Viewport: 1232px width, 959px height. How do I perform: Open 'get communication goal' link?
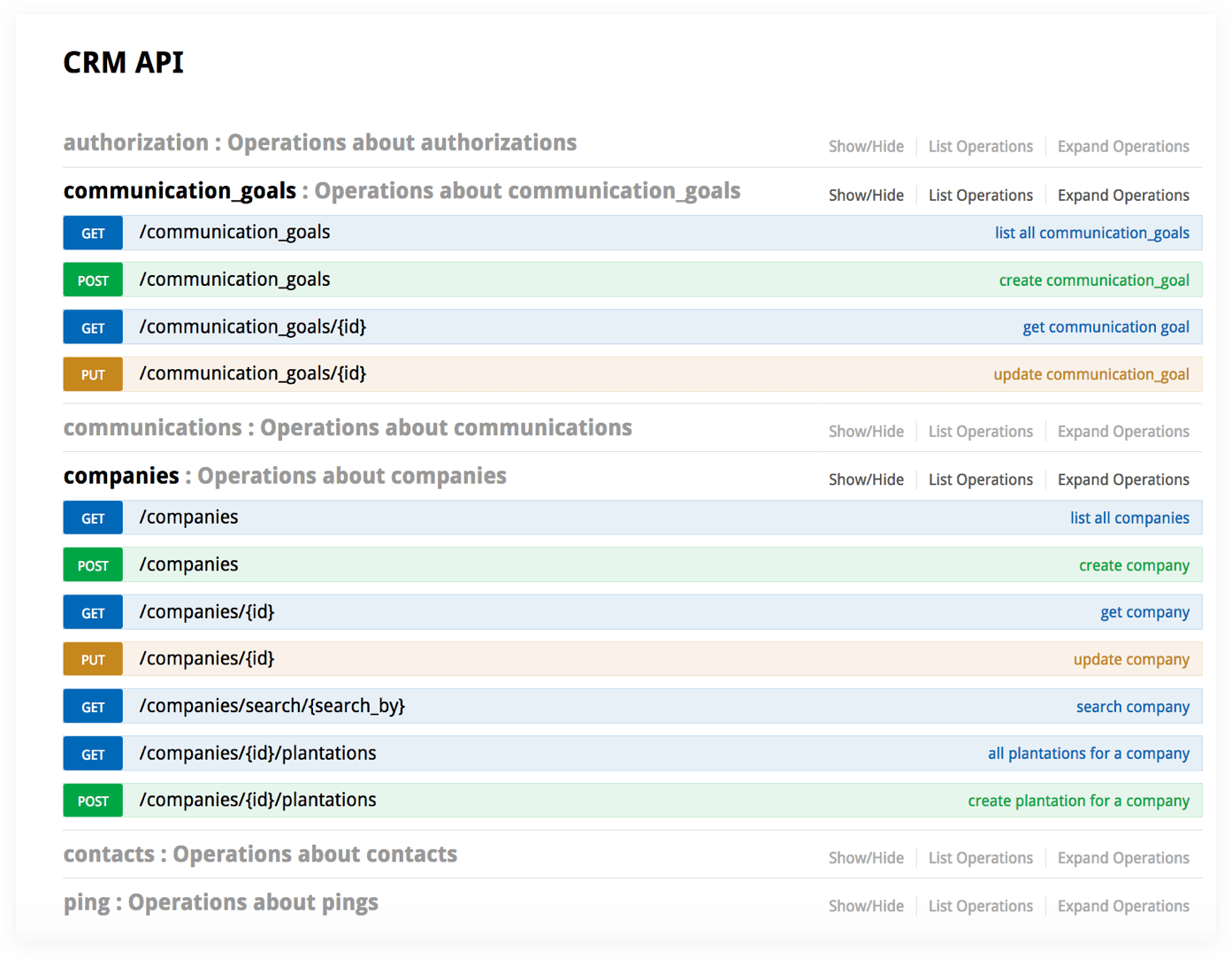click(x=1106, y=327)
